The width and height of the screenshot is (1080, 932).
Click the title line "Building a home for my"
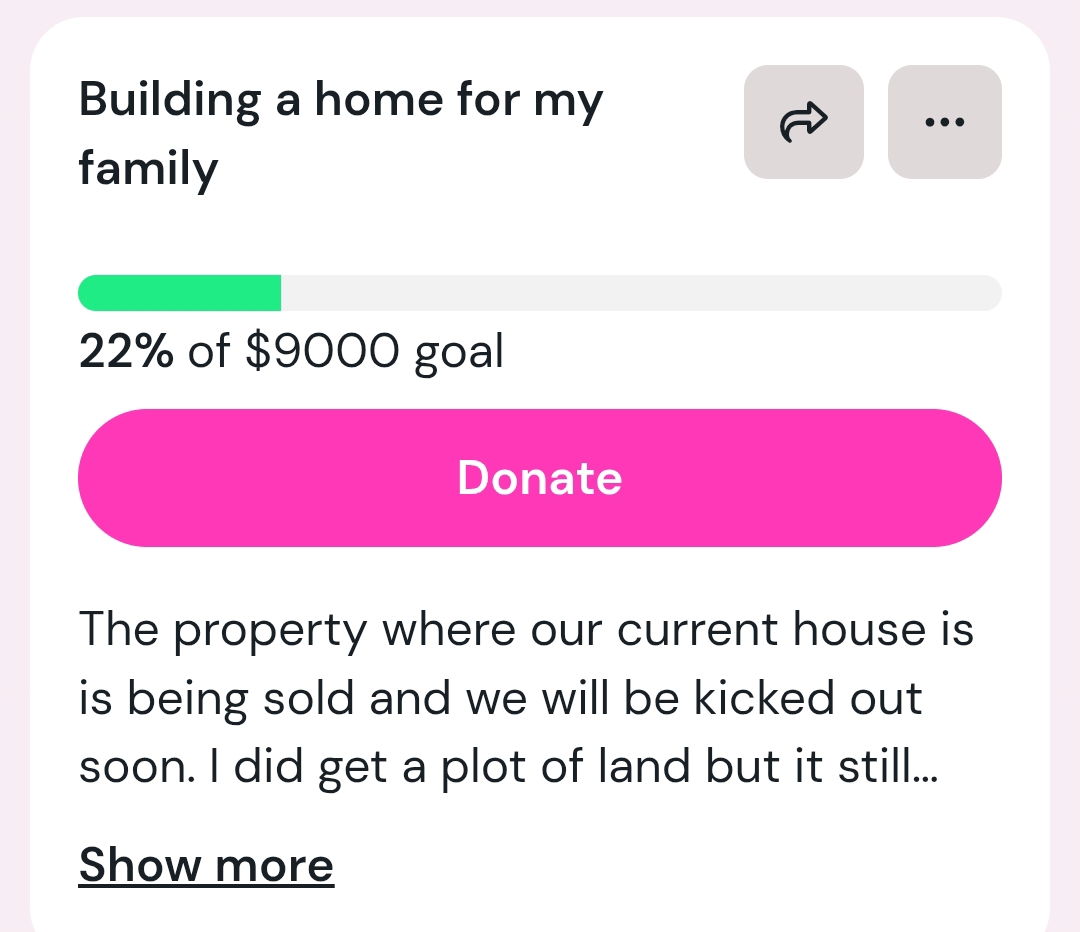click(x=341, y=101)
